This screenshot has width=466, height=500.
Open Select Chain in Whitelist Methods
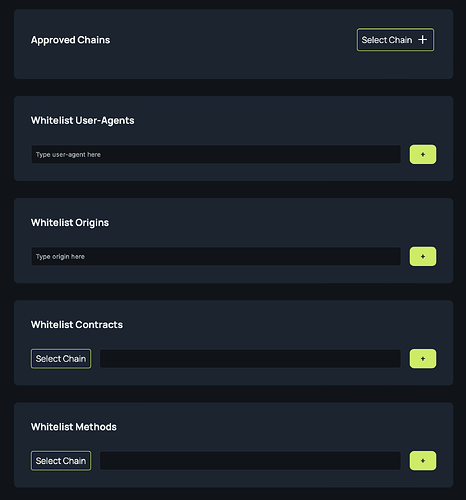(61, 461)
